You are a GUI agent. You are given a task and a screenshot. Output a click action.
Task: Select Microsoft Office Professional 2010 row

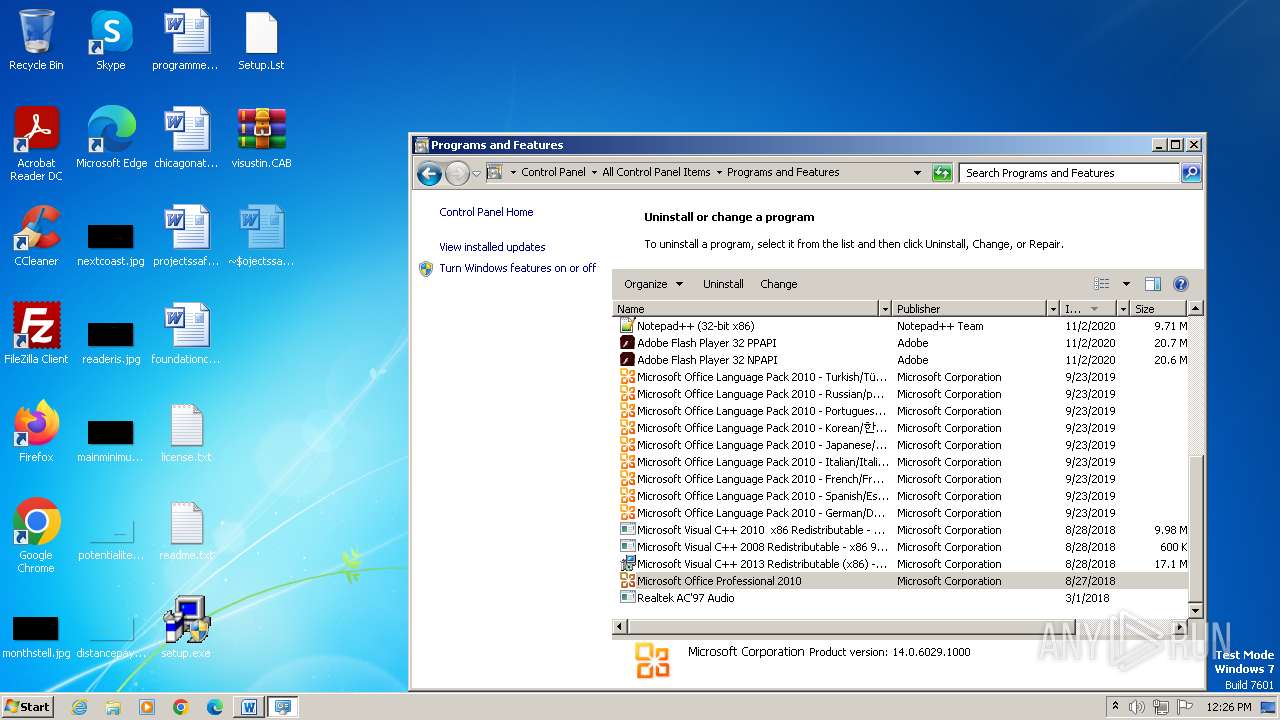900,581
